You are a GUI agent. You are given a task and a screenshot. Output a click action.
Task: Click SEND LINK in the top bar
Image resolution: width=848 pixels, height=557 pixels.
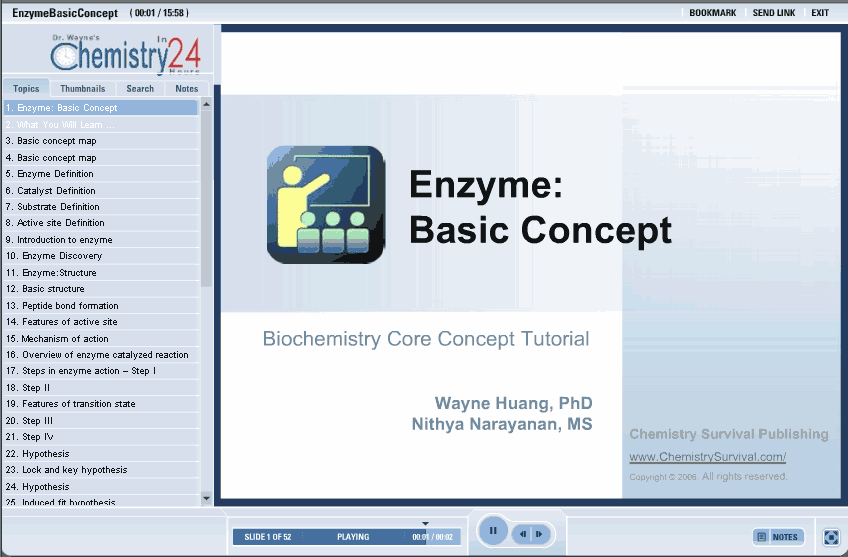pyautogui.click(x=774, y=13)
